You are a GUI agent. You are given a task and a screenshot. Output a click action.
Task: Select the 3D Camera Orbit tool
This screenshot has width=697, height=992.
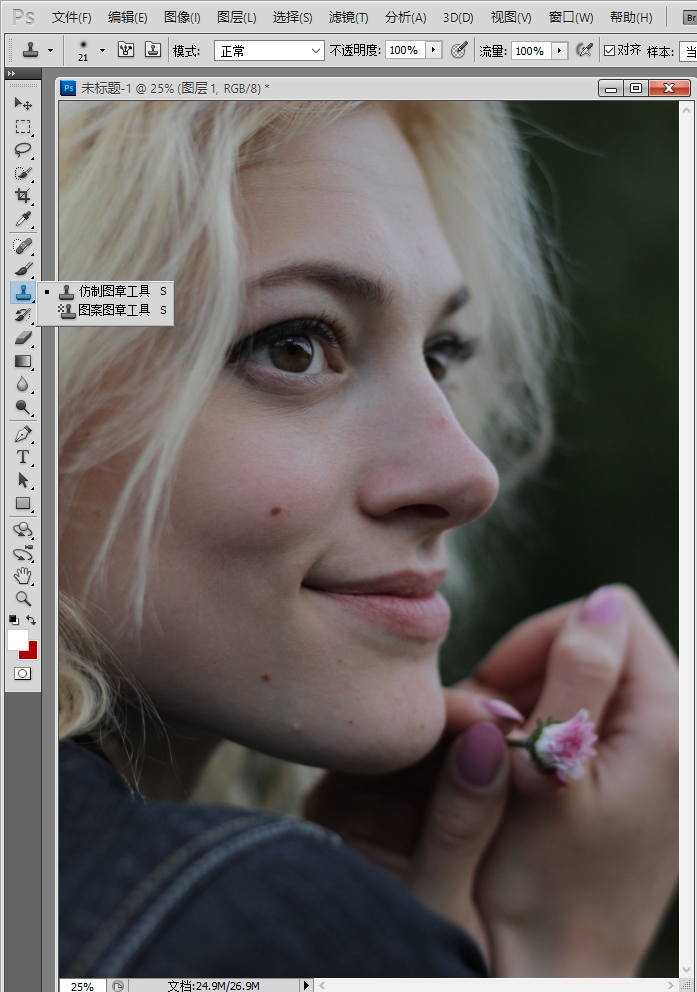click(x=23, y=553)
